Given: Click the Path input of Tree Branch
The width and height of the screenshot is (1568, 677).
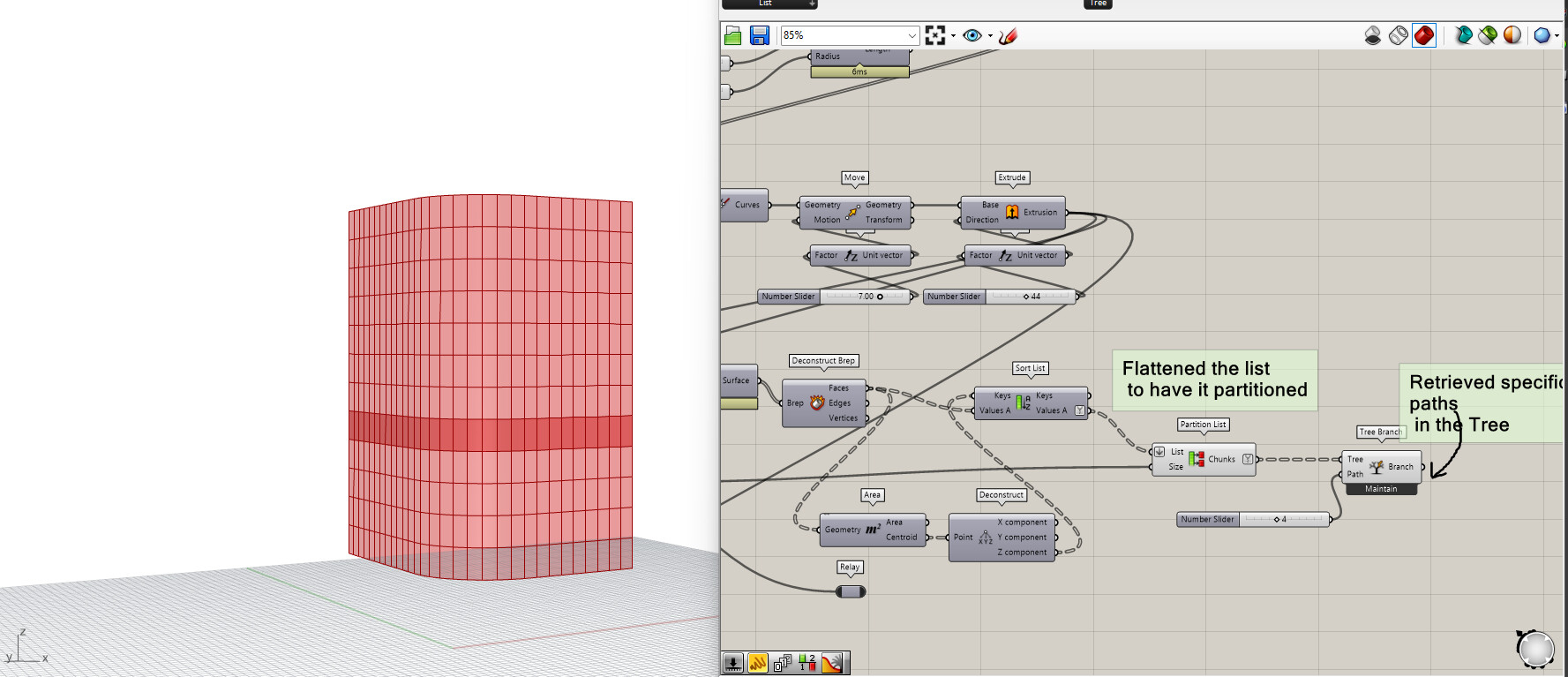Looking at the screenshot, I should tap(1354, 475).
